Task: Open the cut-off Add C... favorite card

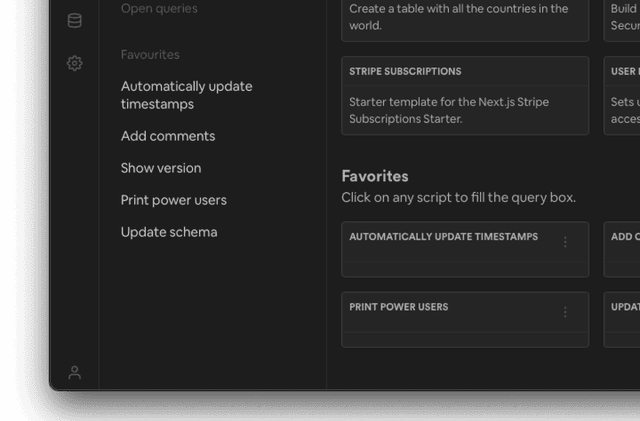Action: pos(622,249)
